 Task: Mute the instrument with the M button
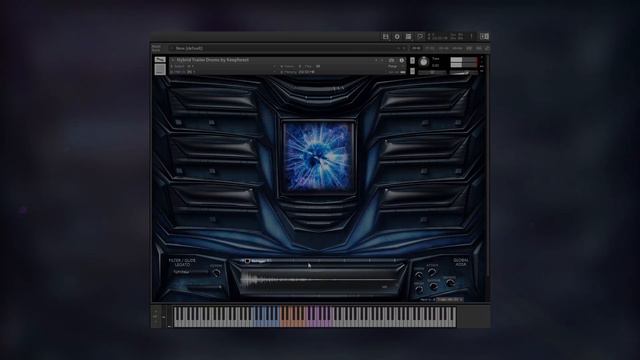tap(412, 71)
